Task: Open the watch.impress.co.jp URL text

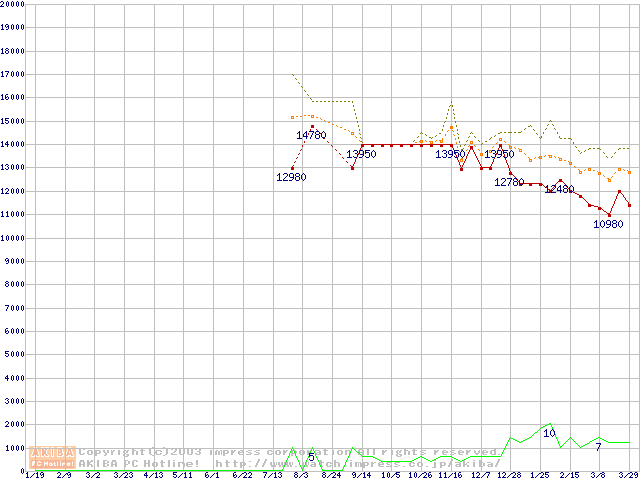Action: (355, 464)
